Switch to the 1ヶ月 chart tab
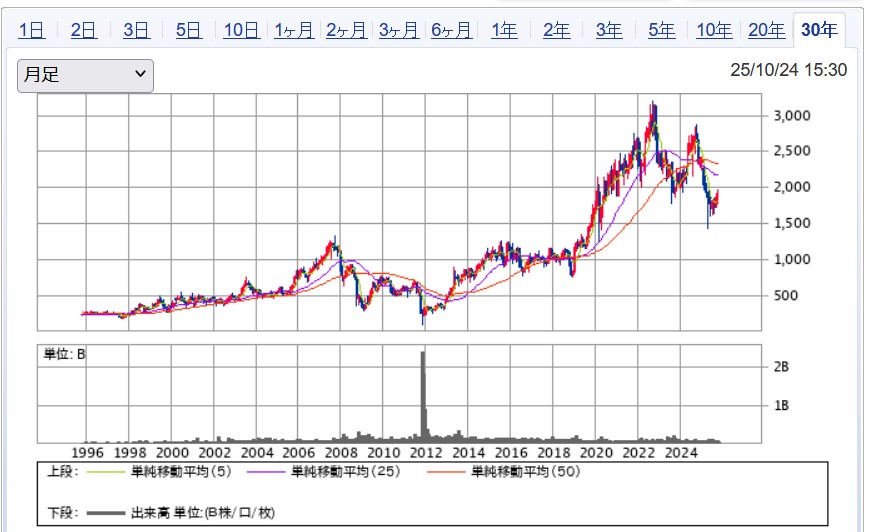 point(294,30)
